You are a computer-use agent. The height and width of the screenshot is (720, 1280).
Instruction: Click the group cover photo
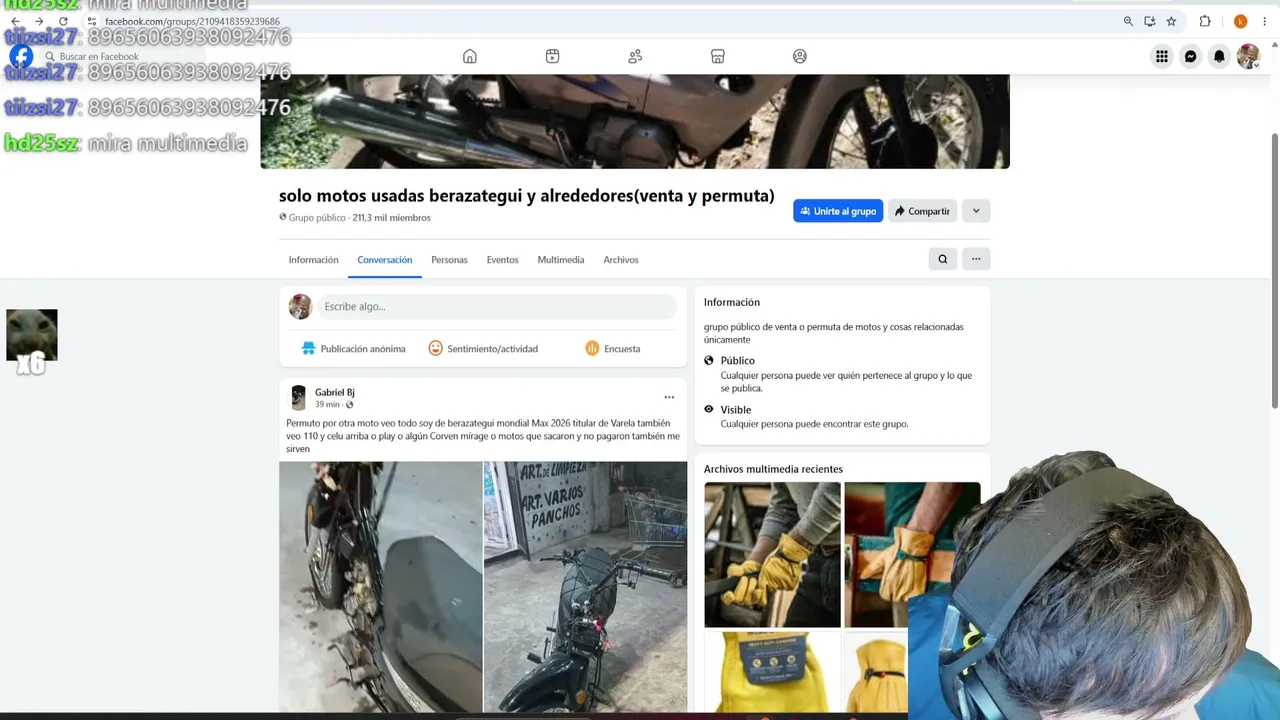[635, 121]
